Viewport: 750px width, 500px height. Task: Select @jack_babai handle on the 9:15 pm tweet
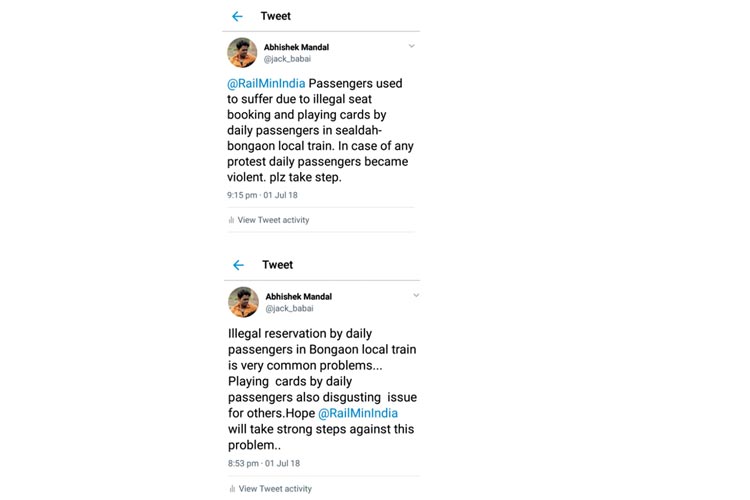pyautogui.click(x=287, y=59)
